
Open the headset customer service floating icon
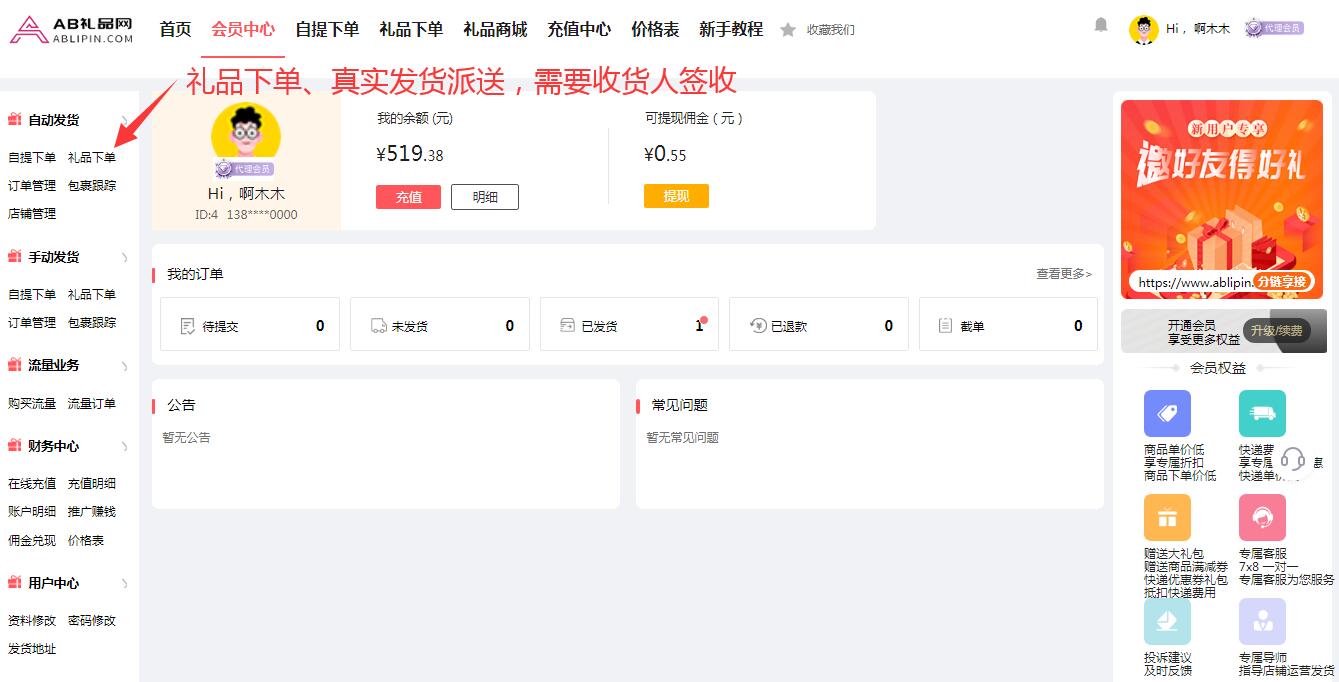pos(1293,459)
